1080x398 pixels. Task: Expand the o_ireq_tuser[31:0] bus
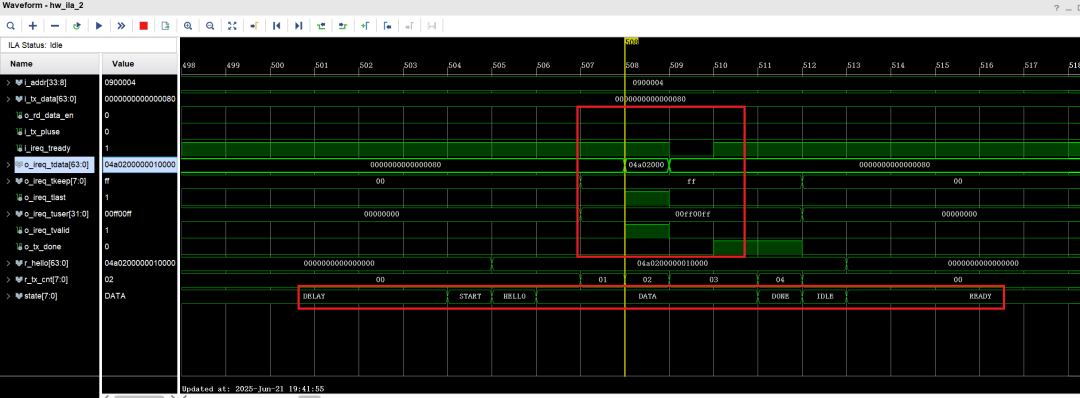tap(8, 214)
